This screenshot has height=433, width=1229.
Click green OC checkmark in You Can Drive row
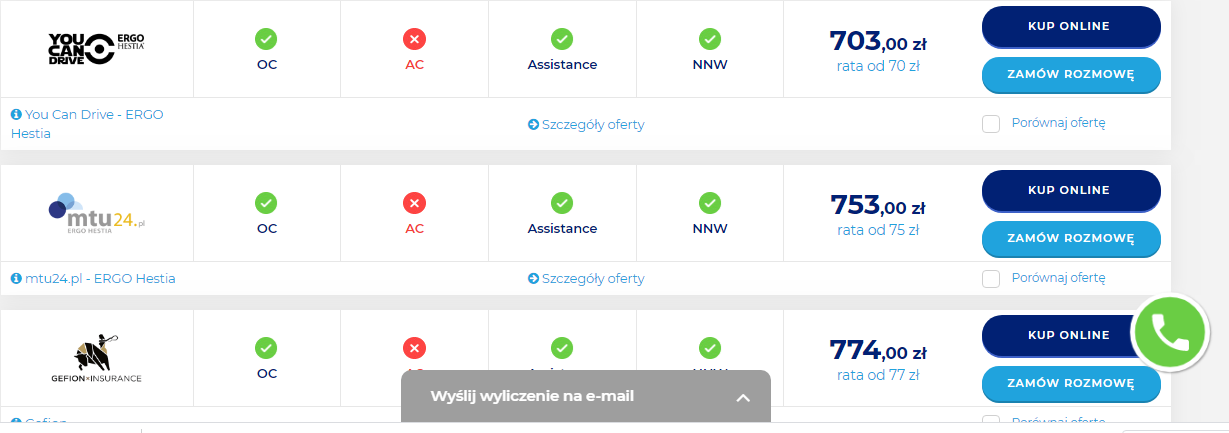[266, 39]
